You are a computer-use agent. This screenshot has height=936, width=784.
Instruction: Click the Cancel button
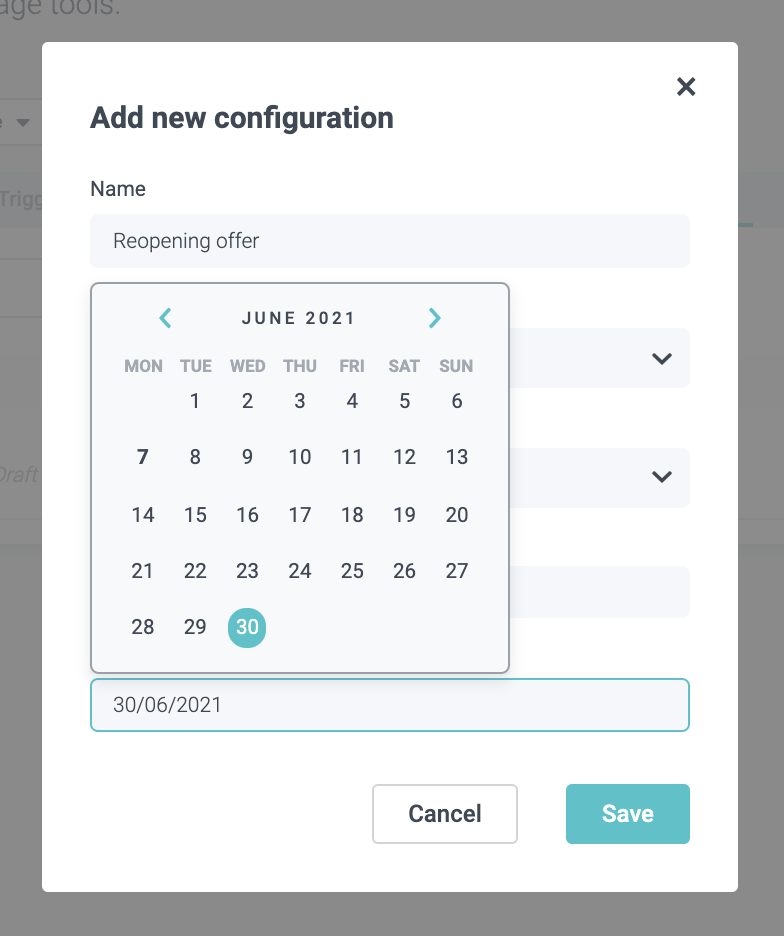pos(445,814)
